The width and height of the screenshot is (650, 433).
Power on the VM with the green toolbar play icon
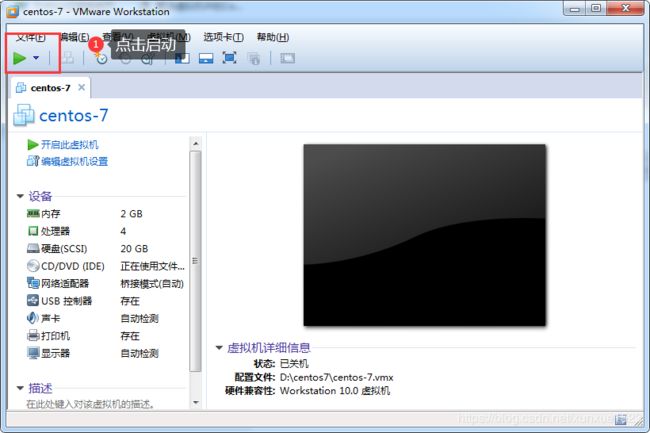pos(19,58)
